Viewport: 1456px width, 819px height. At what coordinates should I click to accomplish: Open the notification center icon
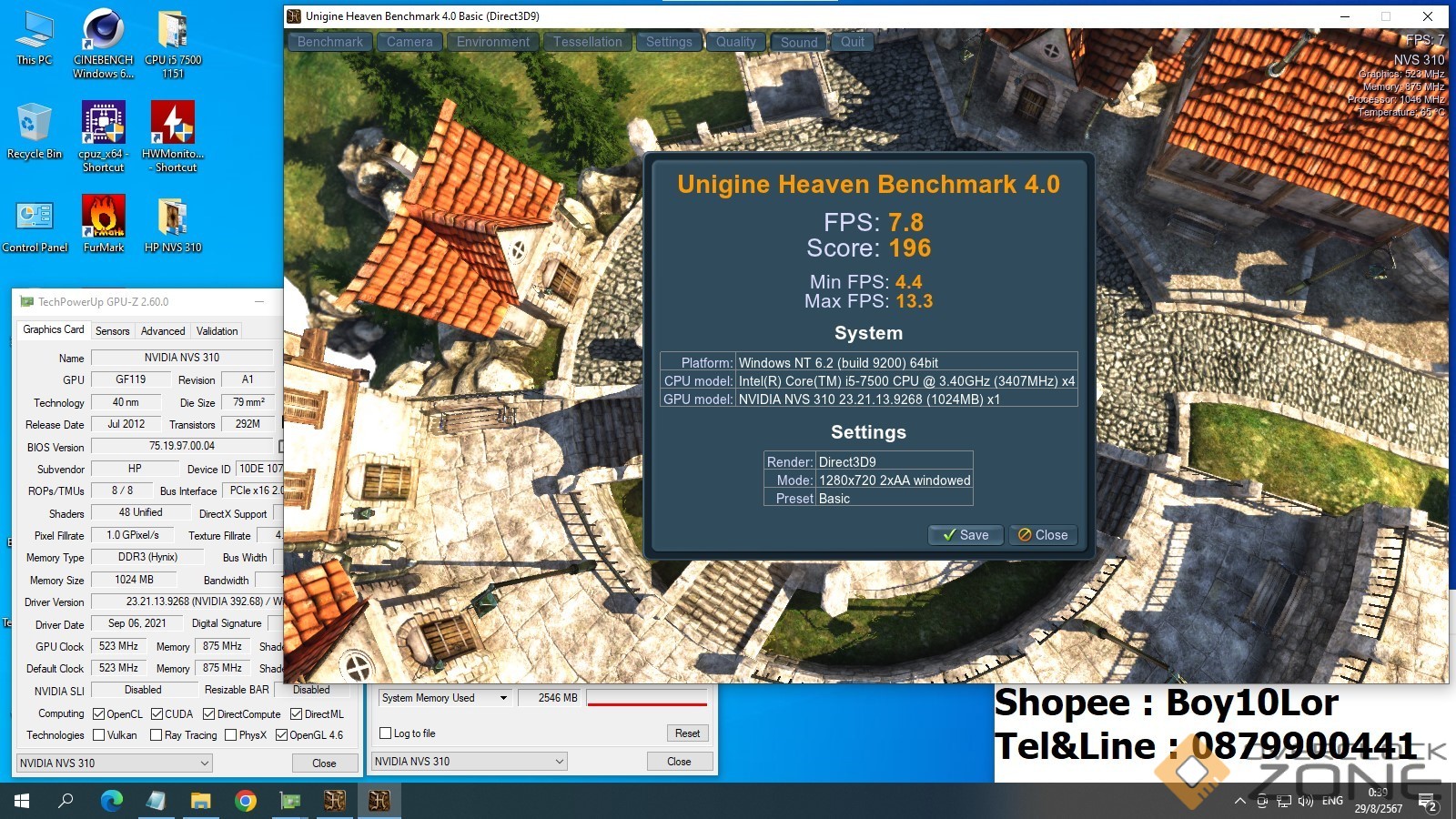coord(1429,802)
